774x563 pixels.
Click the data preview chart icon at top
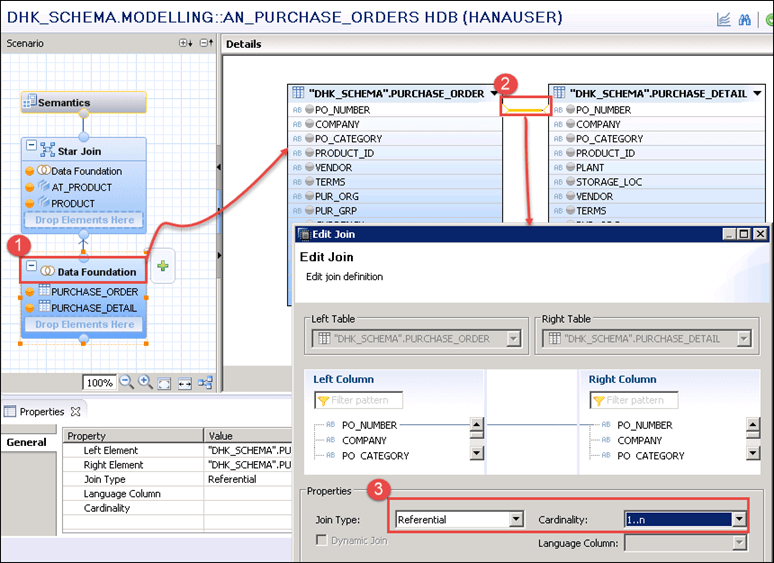(x=723, y=19)
